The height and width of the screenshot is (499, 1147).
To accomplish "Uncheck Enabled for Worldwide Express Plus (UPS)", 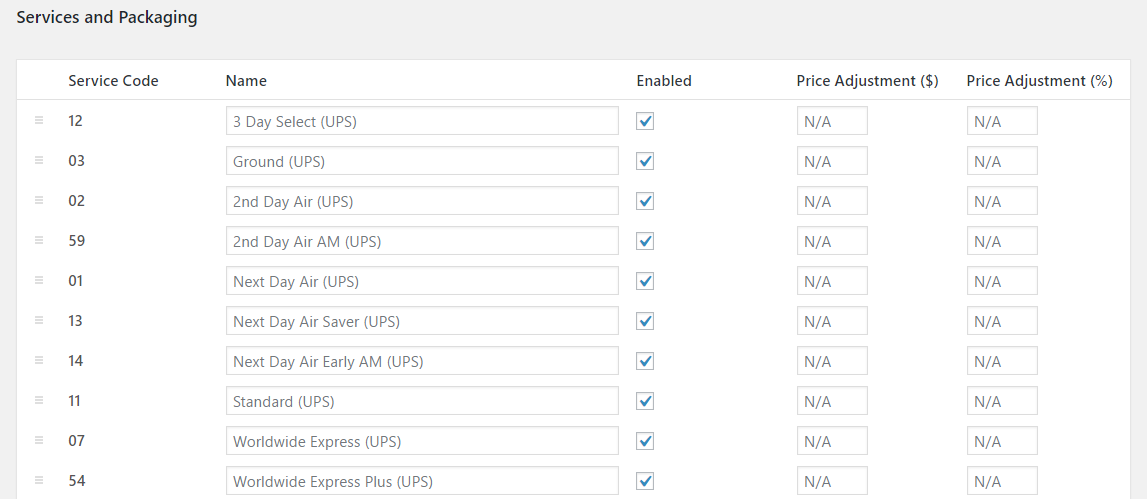I will 645,481.
